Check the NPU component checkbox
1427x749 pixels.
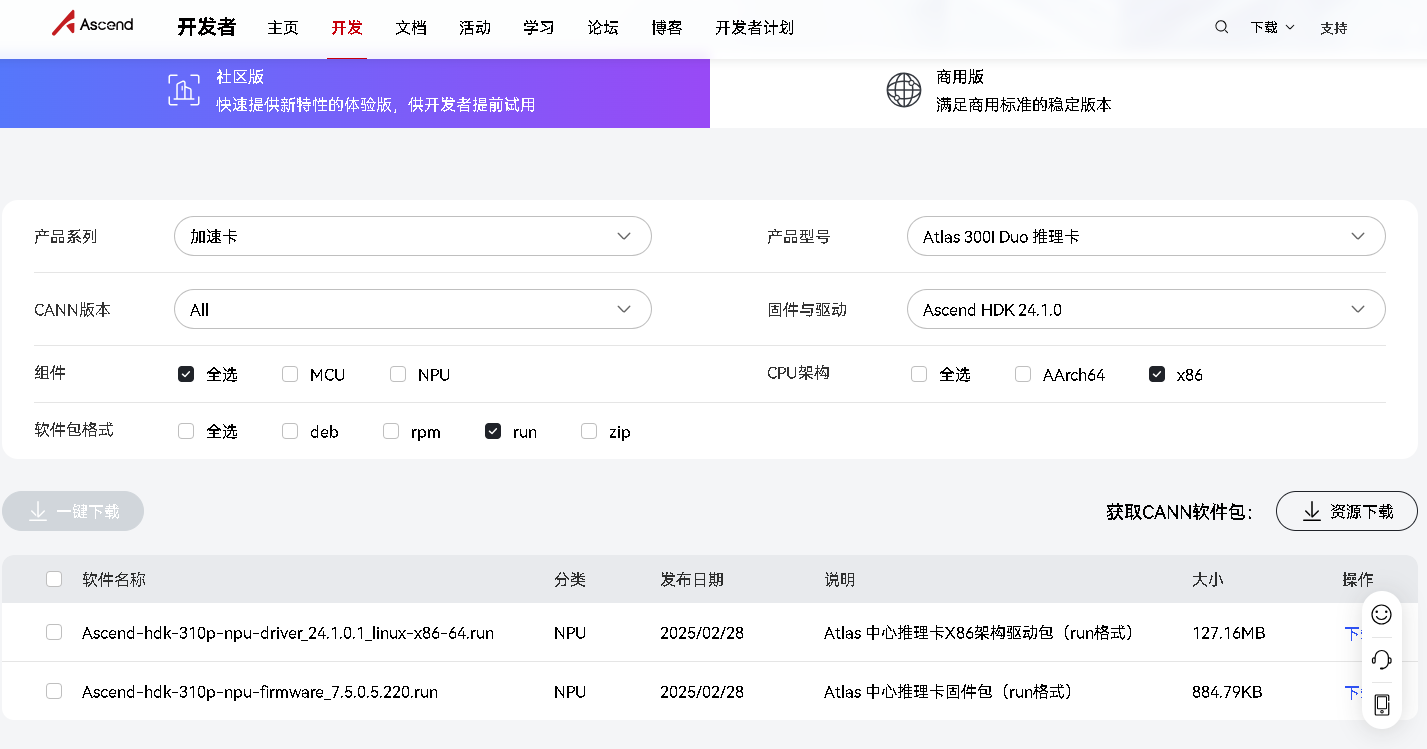[x=398, y=374]
